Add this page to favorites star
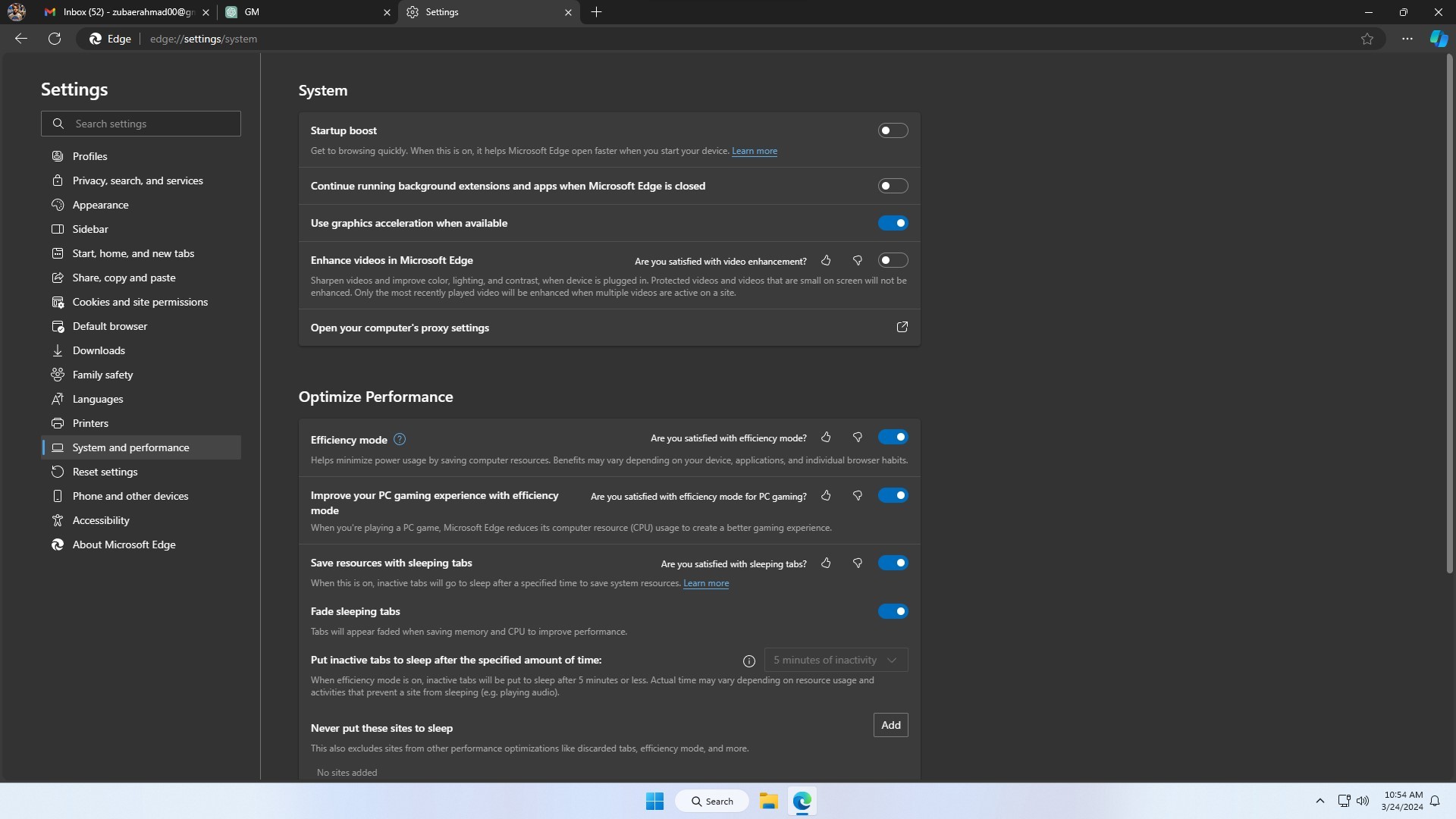The height and width of the screenshot is (819, 1456). tap(1367, 39)
